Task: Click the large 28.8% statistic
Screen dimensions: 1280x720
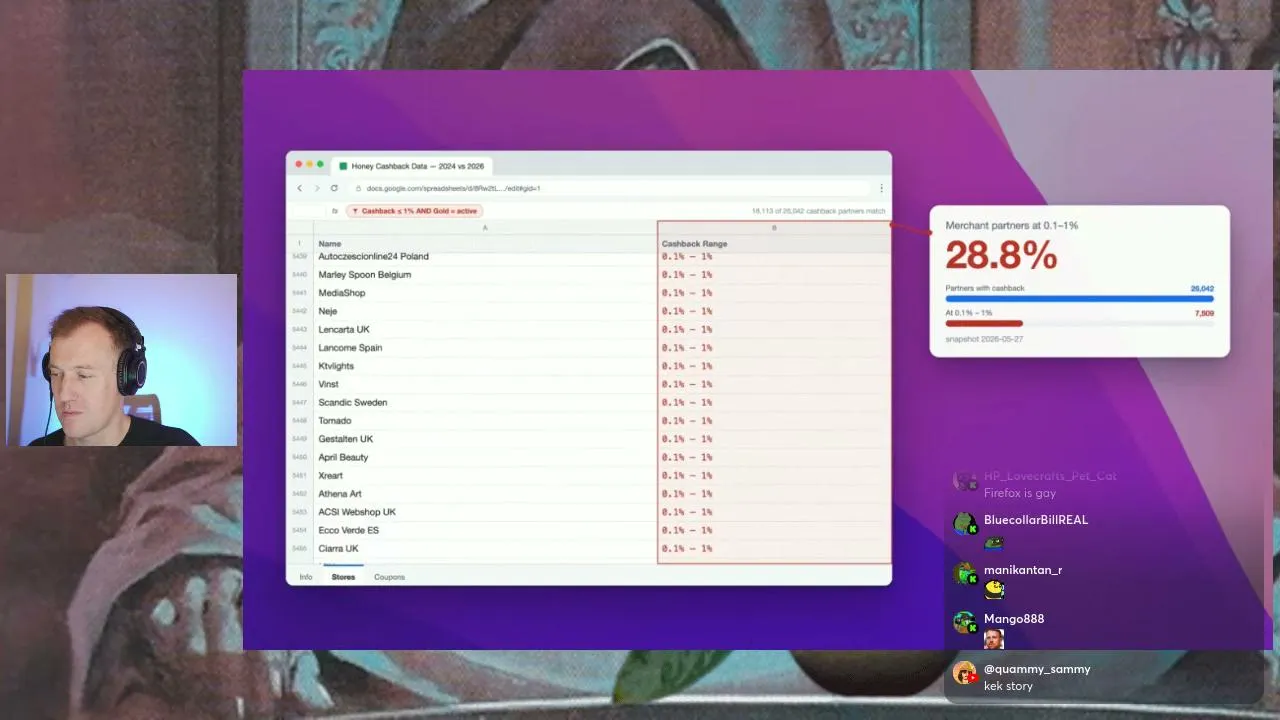Action: (1001, 256)
